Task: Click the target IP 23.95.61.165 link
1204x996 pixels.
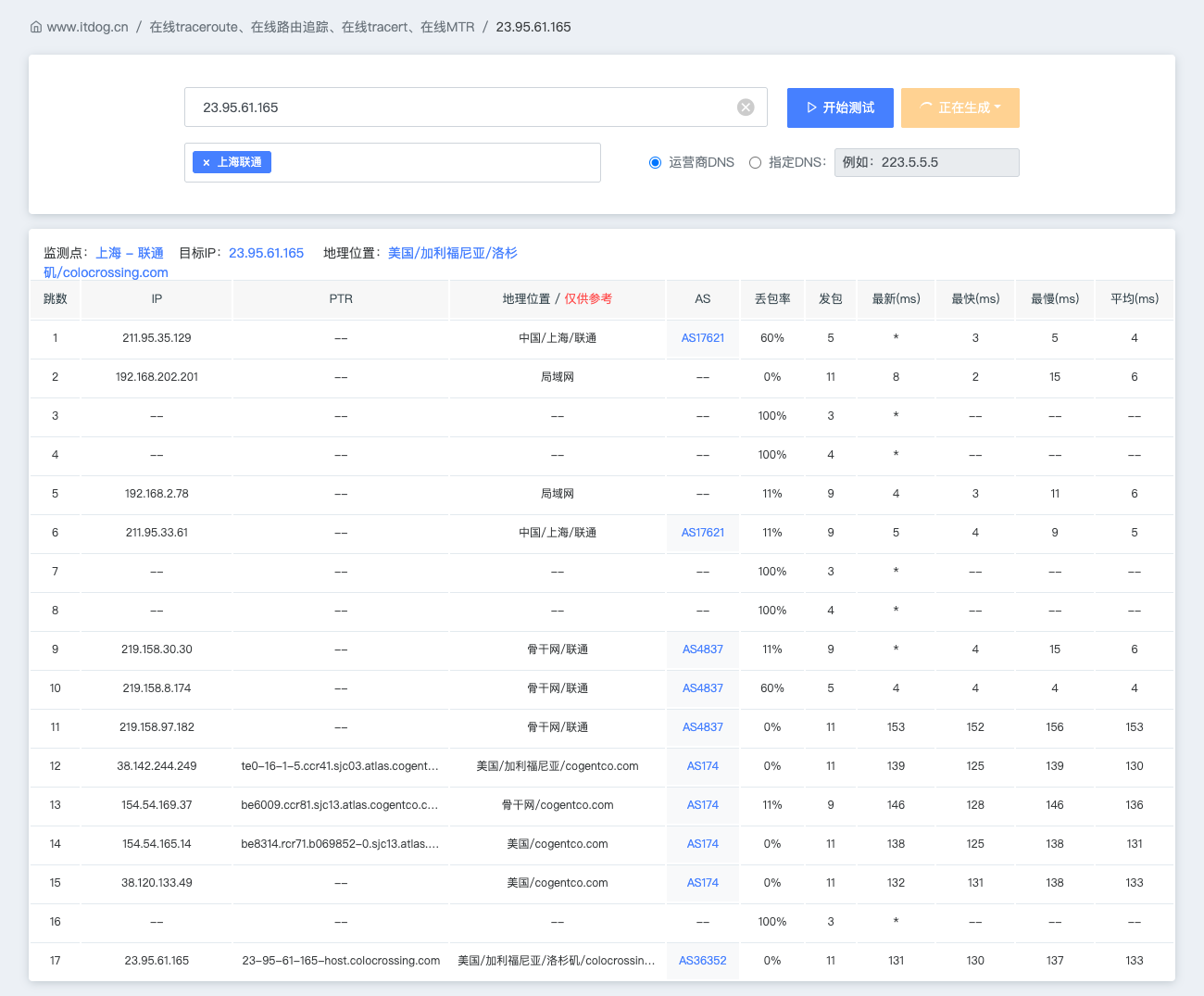Action: tap(266, 253)
